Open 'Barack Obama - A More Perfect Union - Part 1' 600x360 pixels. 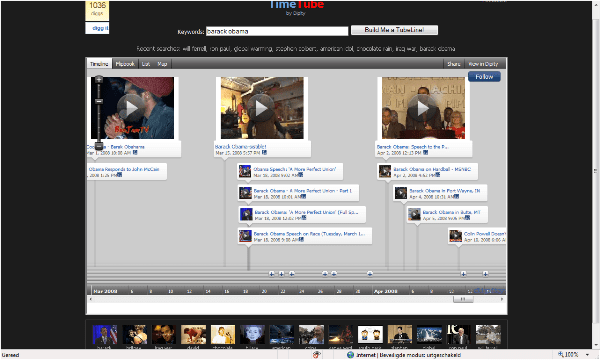[303, 191]
